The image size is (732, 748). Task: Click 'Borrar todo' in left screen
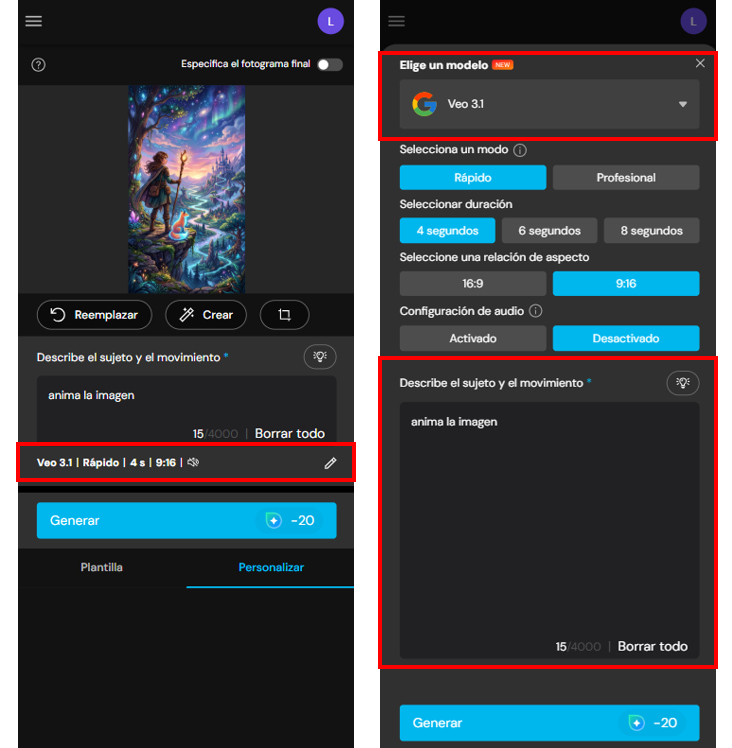(290, 433)
